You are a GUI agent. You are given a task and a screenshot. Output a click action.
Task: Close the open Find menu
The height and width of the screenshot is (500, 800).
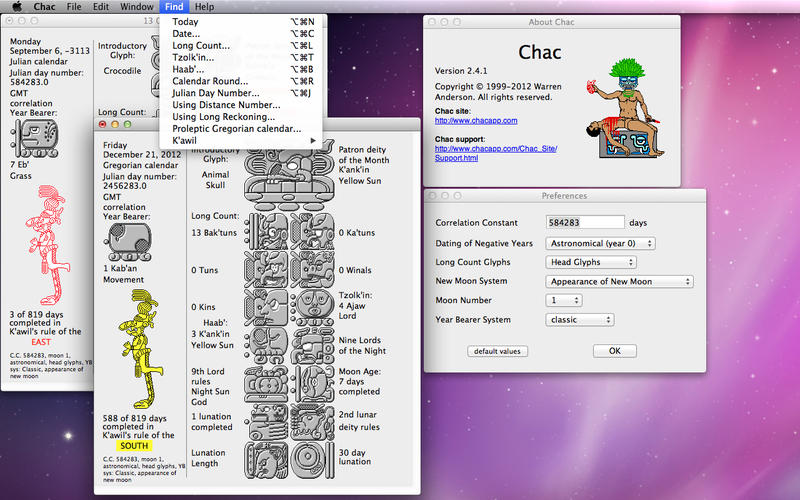(x=174, y=7)
